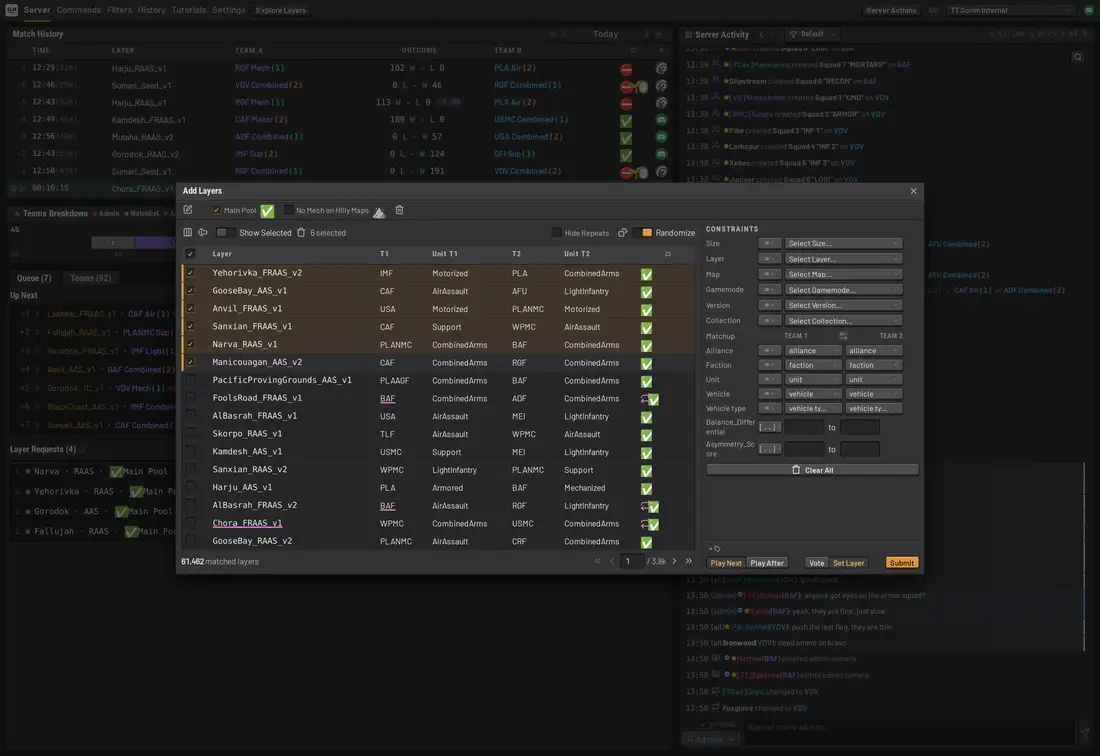Viewport: 1100px width, 756px height.
Task: Enable No Mech on Hilly Maps checkbox
Action: pyautogui.click(x=288, y=210)
